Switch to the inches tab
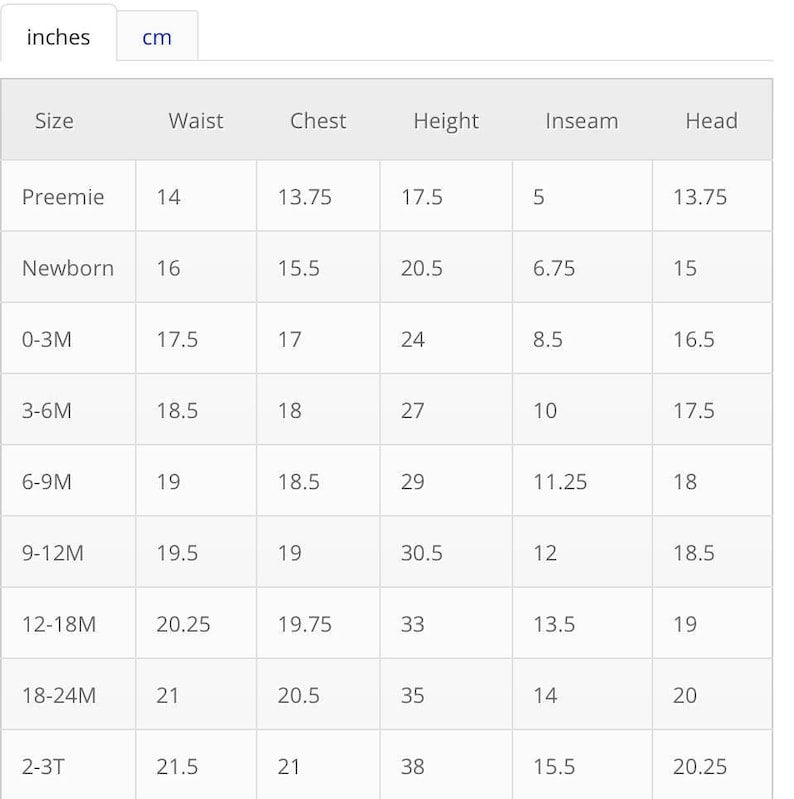Image resolution: width=794 pixels, height=799 pixels. (x=58, y=37)
